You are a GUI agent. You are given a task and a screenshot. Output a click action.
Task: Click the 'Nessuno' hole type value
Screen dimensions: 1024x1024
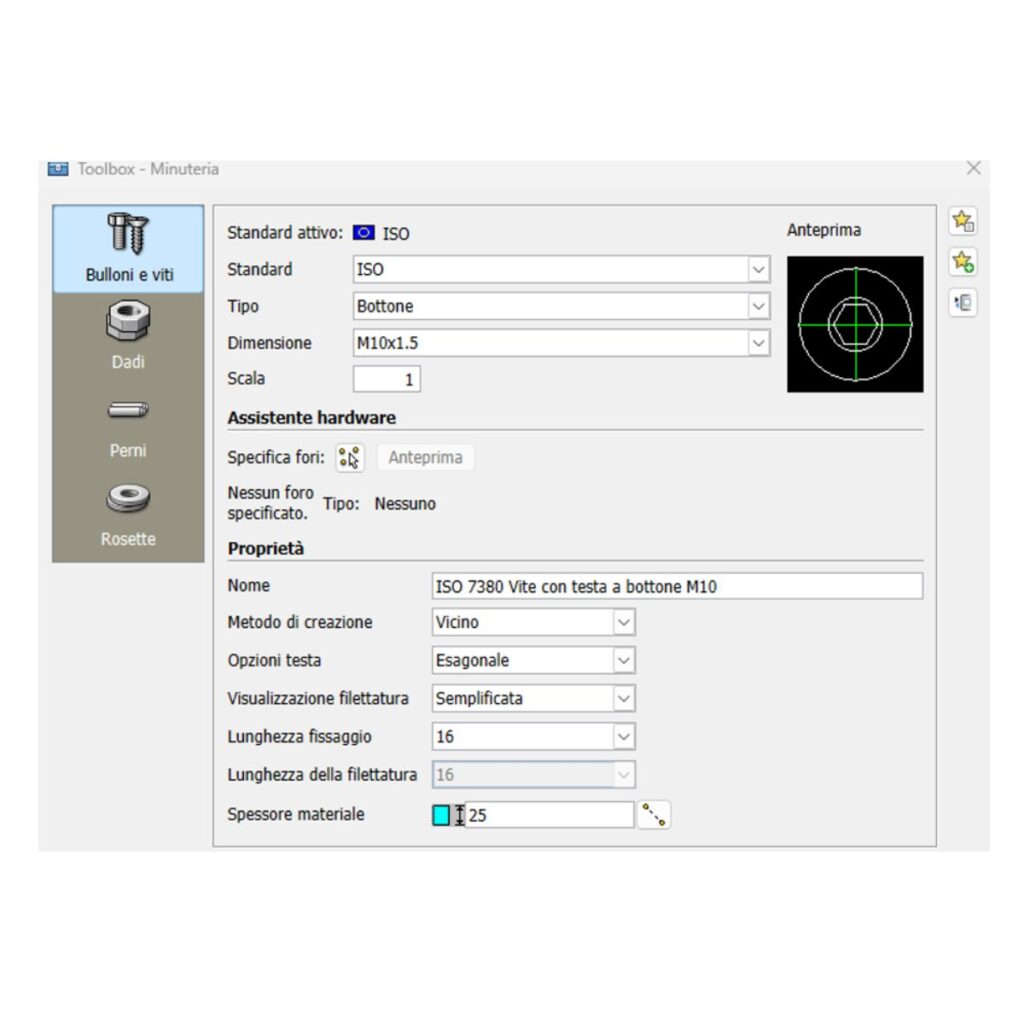pos(405,504)
